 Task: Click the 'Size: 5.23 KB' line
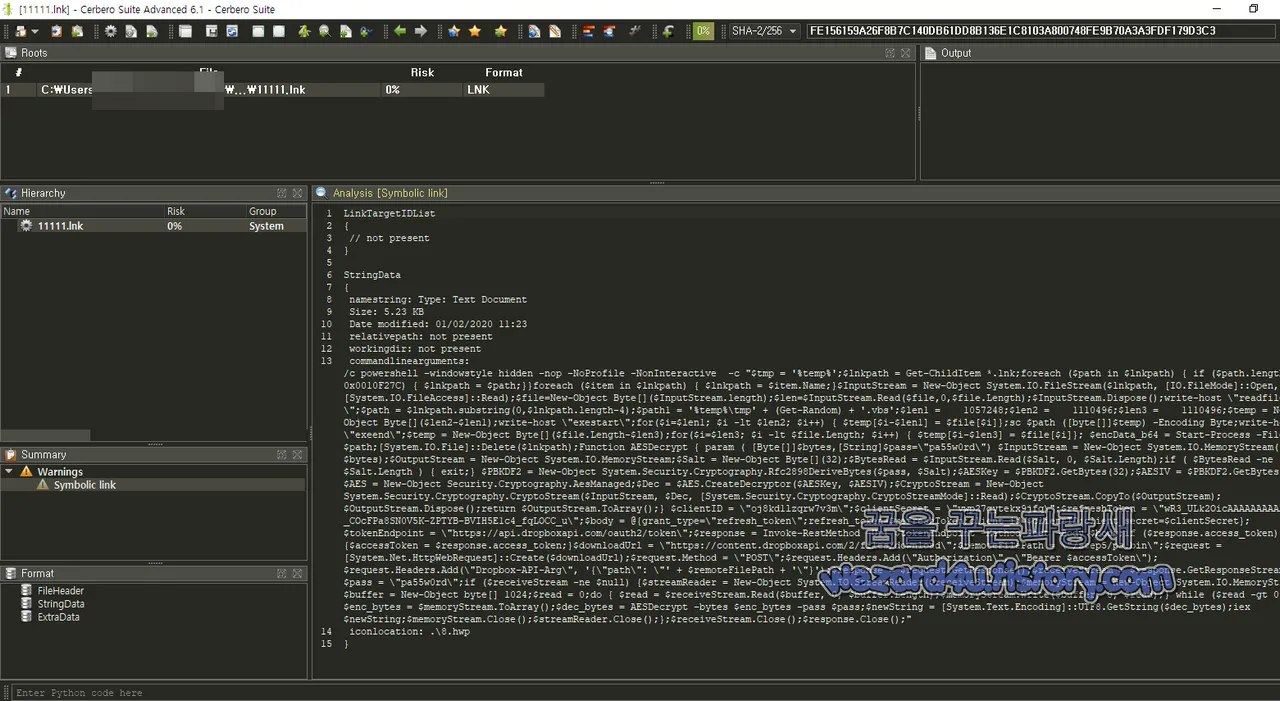click(386, 312)
